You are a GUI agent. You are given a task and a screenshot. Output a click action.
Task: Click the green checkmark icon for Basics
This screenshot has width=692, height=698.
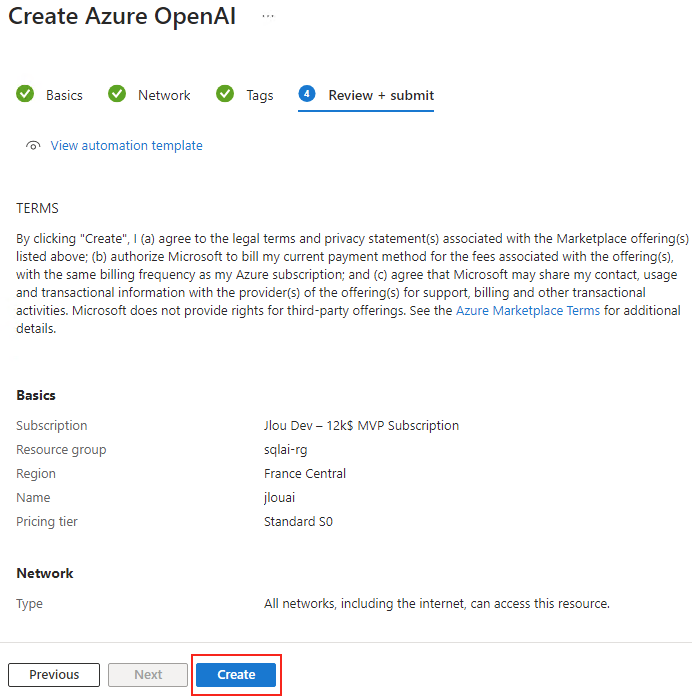(25, 94)
